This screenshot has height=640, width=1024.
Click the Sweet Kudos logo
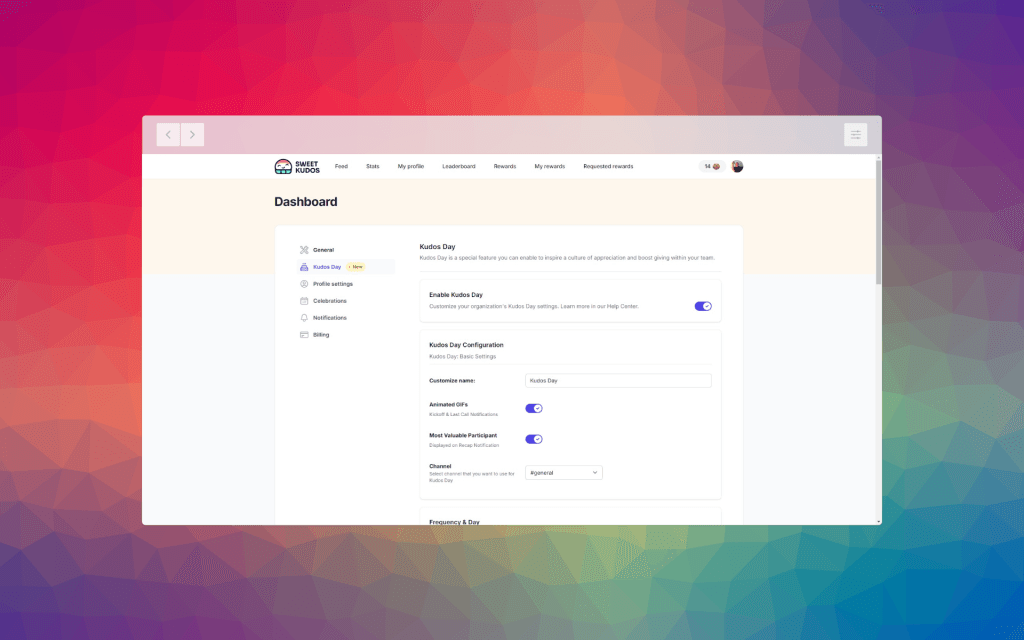tap(296, 166)
